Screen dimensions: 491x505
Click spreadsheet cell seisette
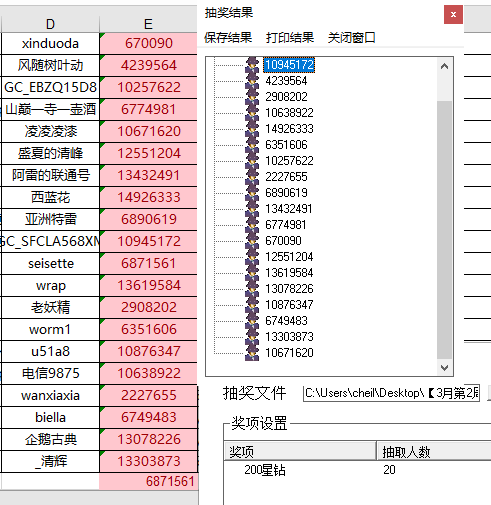pos(50,263)
